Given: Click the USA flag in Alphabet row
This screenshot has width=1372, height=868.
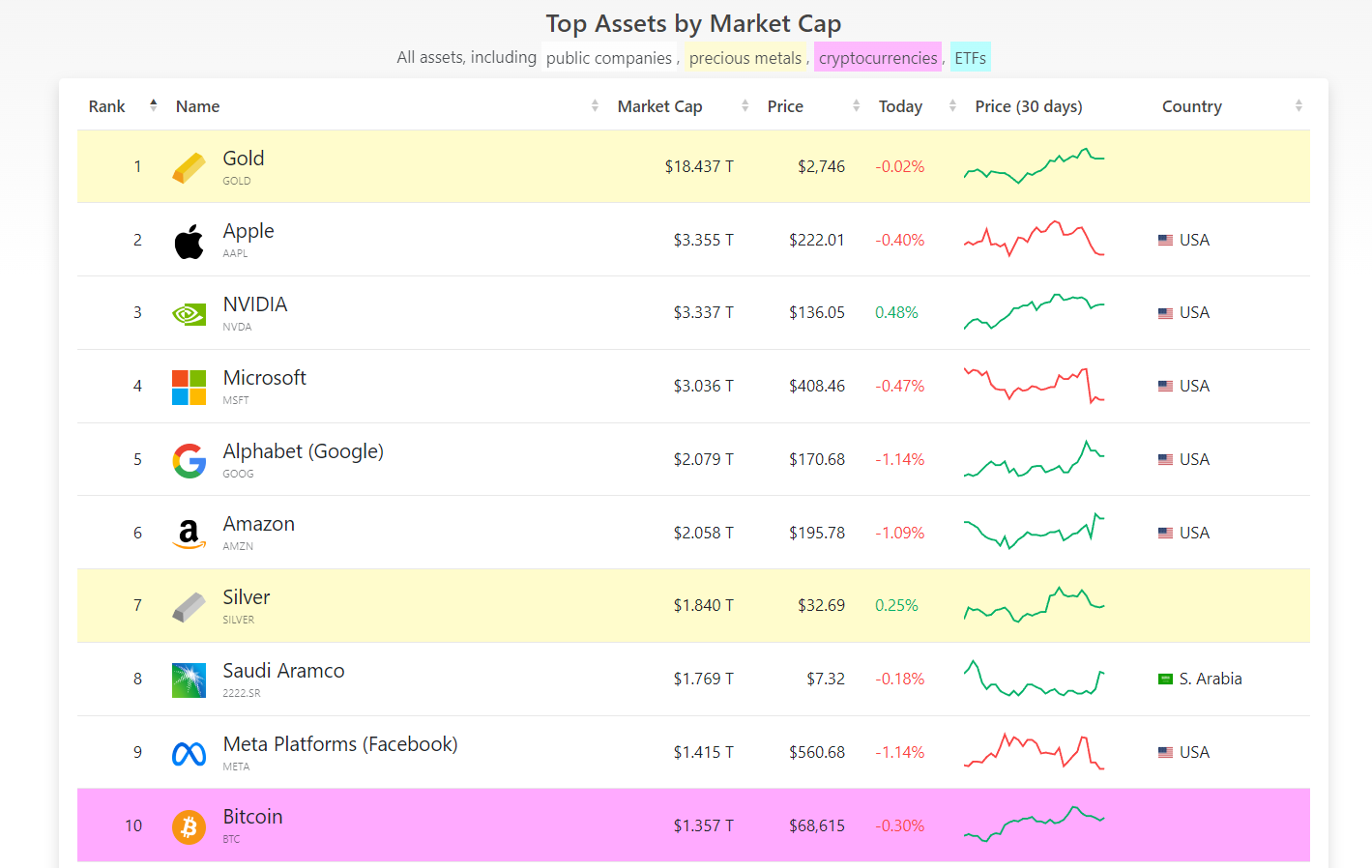Looking at the screenshot, I should coord(1165,460).
